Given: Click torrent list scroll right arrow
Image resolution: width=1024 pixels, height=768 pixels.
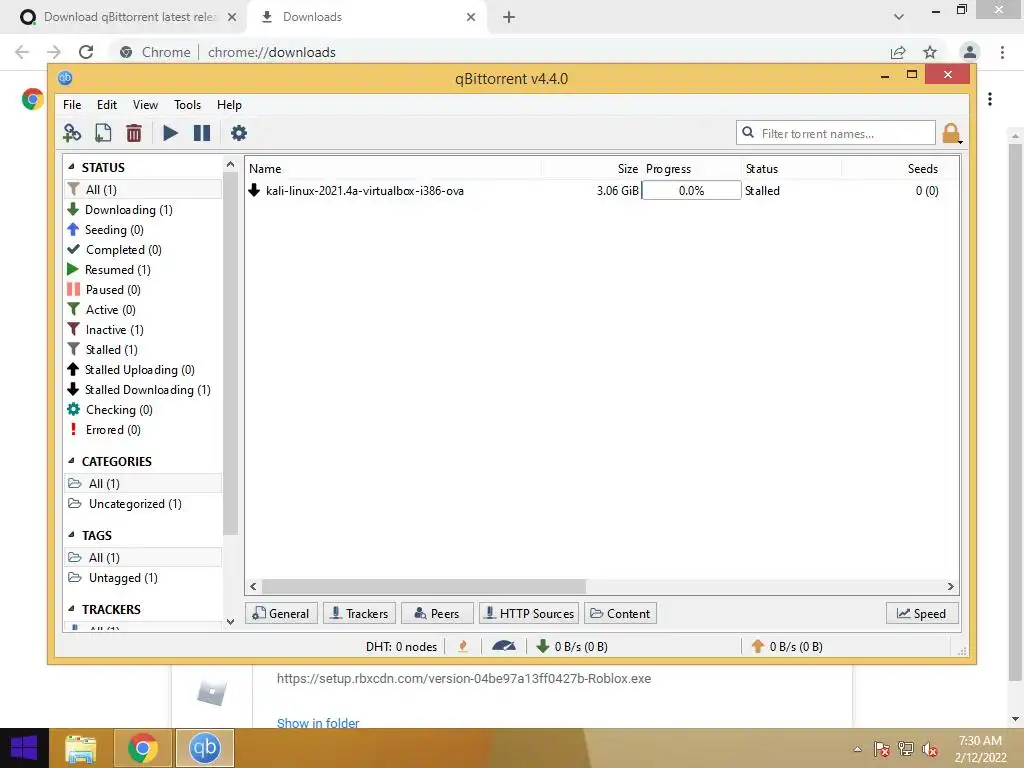Looking at the screenshot, I should coord(951,586).
